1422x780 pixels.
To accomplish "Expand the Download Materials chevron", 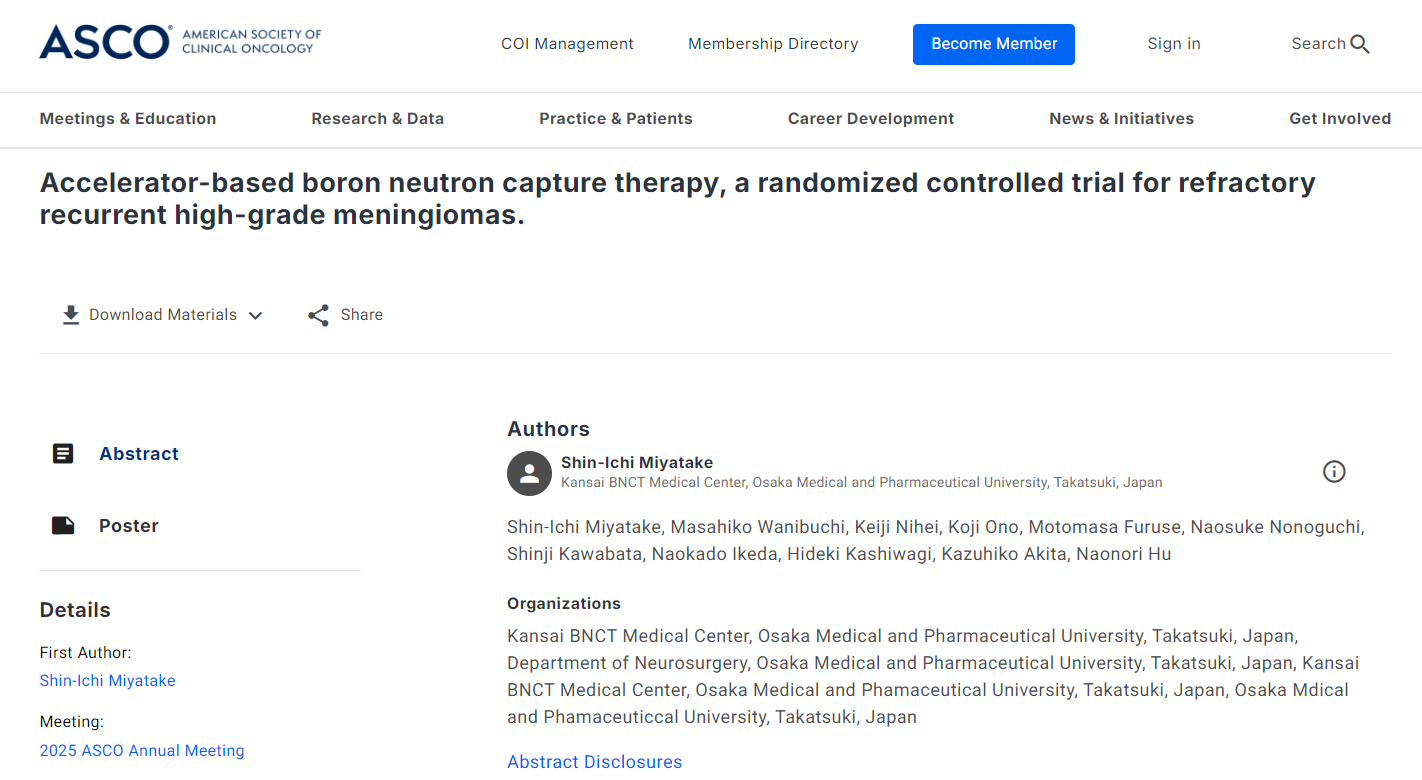I will click(256, 316).
